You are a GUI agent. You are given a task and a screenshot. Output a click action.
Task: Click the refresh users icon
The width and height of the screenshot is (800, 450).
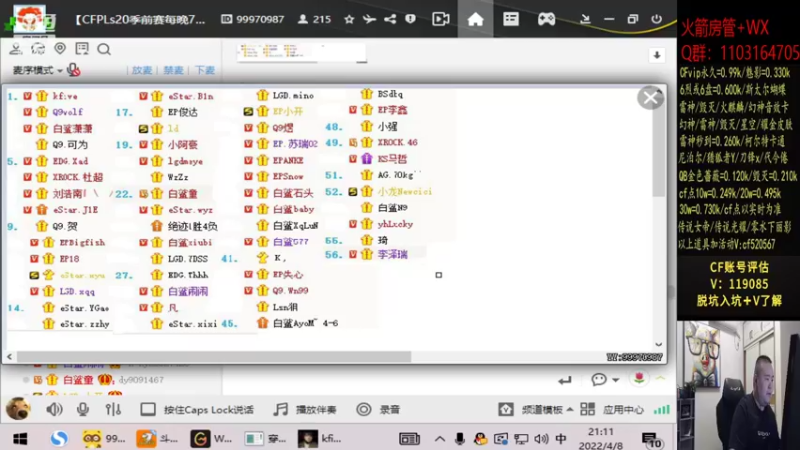[38, 49]
